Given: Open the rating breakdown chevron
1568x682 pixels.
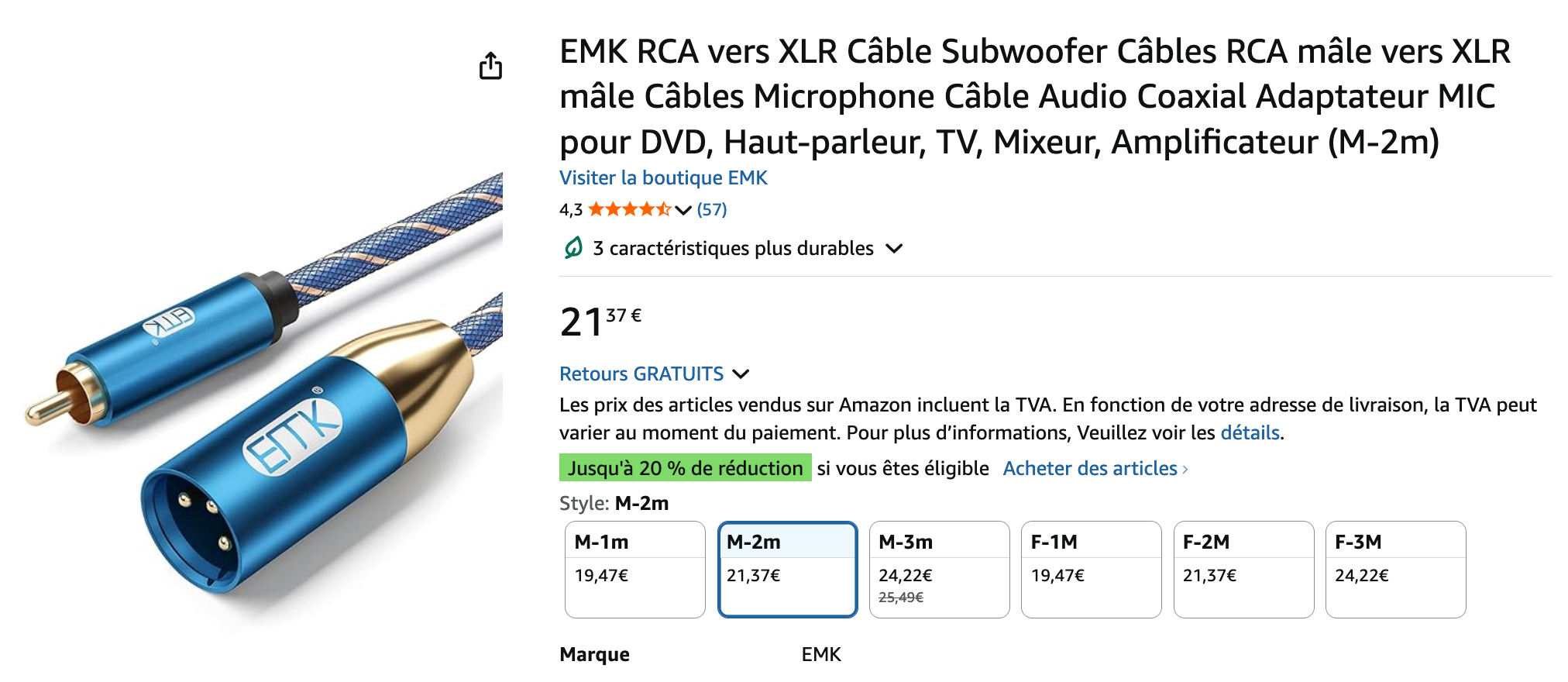Looking at the screenshot, I should point(683,210).
